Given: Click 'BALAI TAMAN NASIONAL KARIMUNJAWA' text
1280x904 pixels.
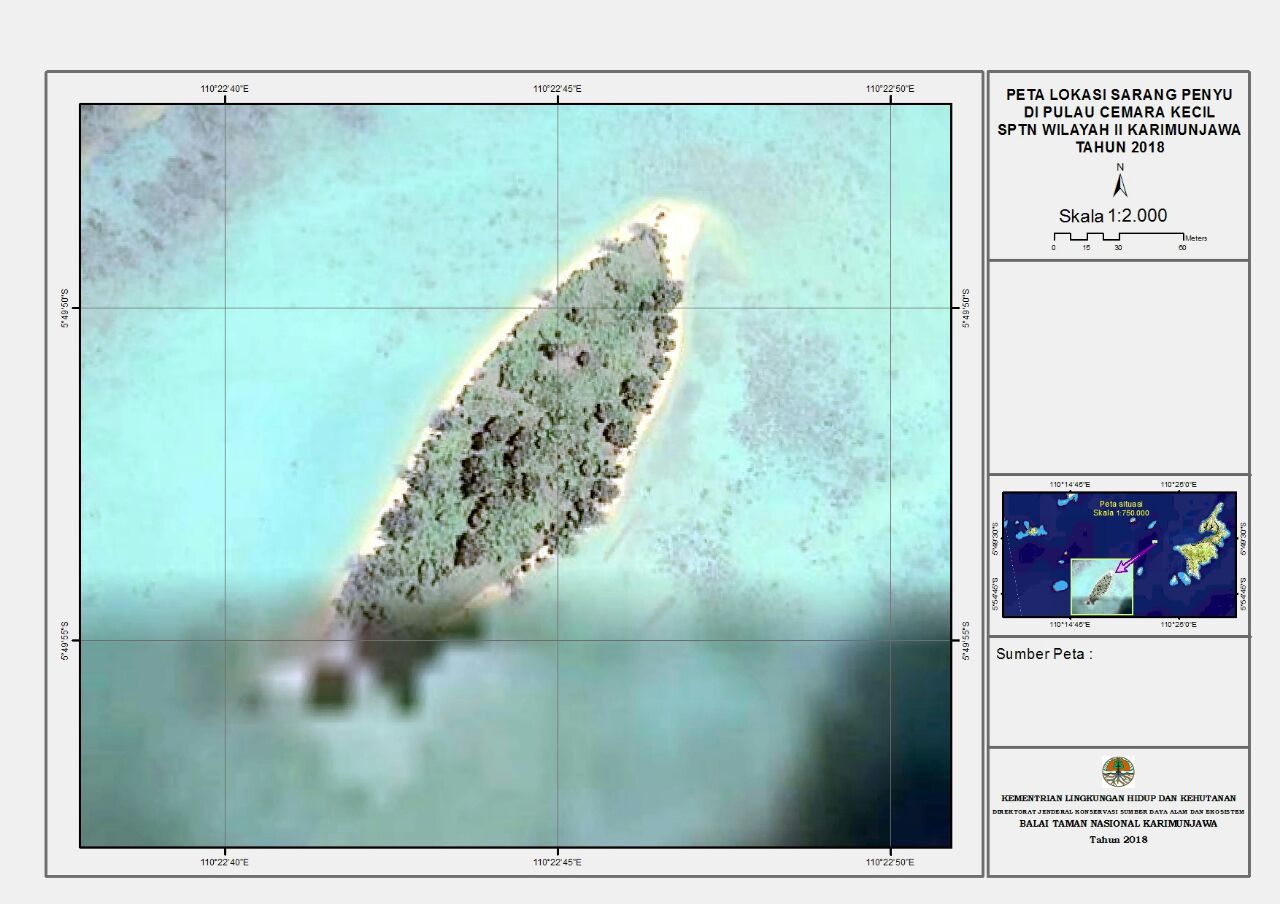Looking at the screenshot, I should point(1118,826).
